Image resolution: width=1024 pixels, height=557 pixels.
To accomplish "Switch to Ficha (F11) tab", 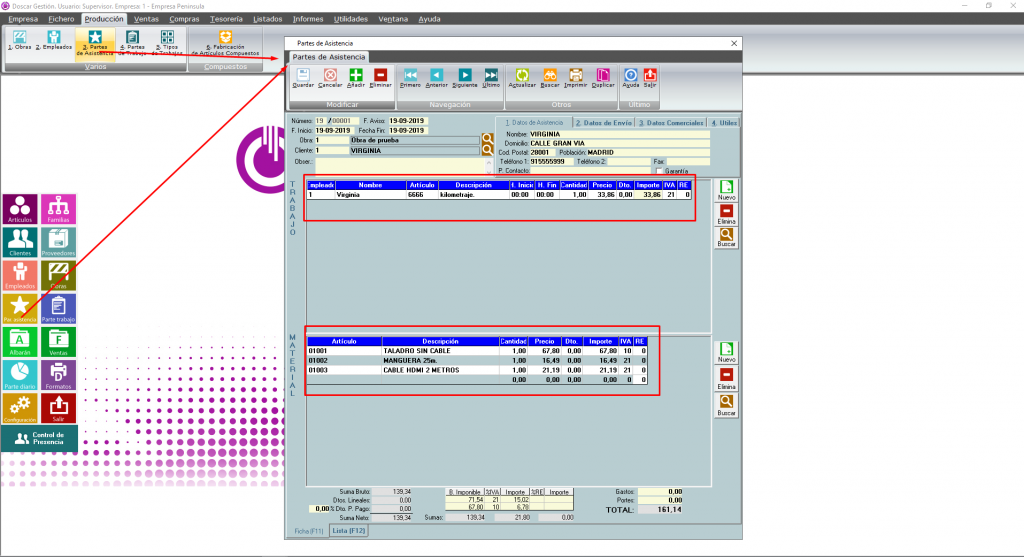I will [309, 532].
